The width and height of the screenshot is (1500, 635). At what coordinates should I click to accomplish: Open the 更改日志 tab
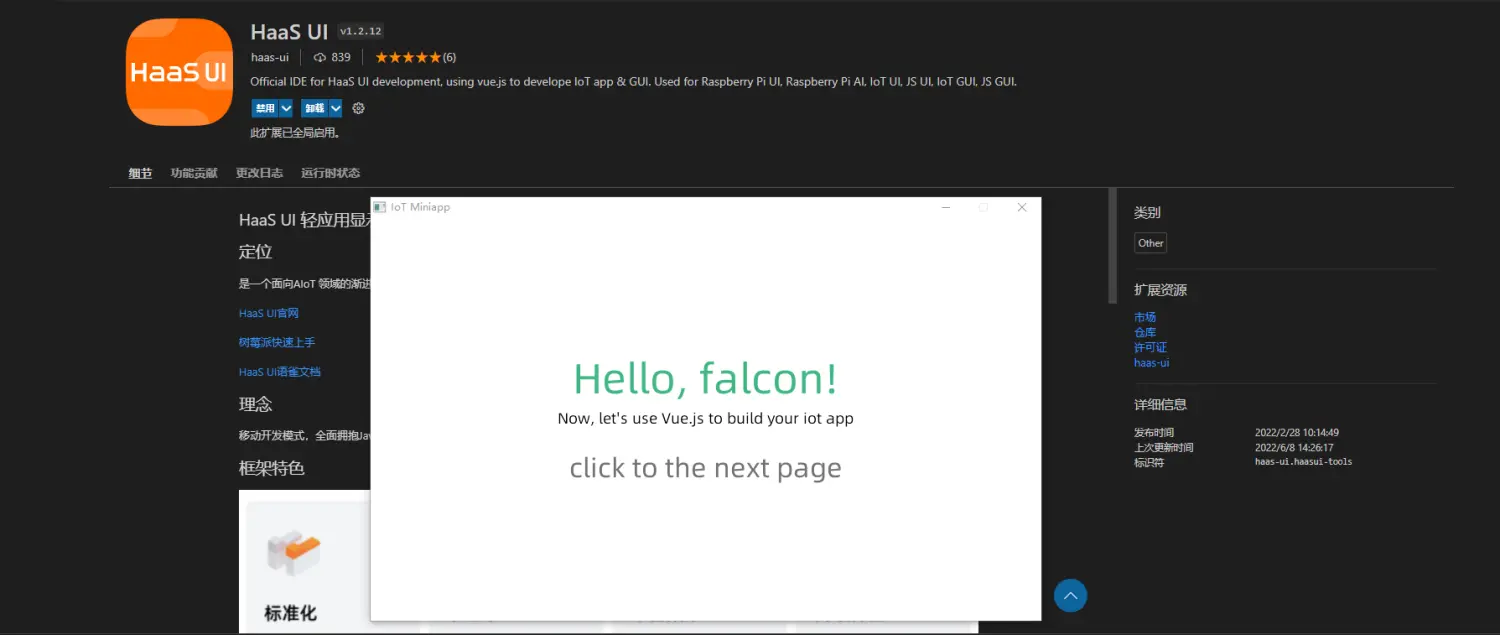pyautogui.click(x=259, y=173)
